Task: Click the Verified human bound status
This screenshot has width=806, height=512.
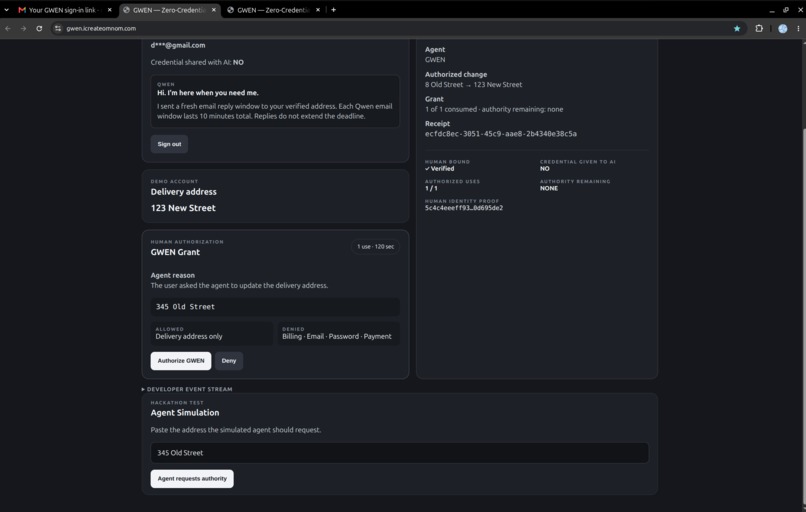Action: coord(439,169)
